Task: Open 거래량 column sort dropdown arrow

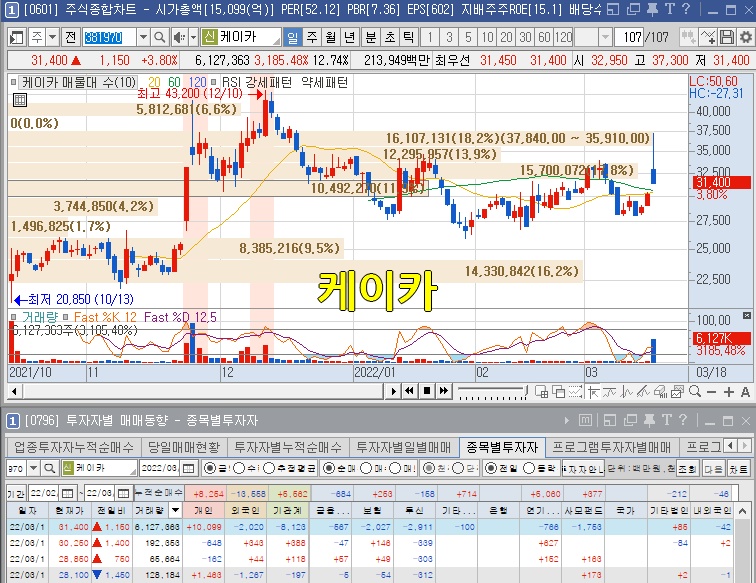Action: [176, 510]
